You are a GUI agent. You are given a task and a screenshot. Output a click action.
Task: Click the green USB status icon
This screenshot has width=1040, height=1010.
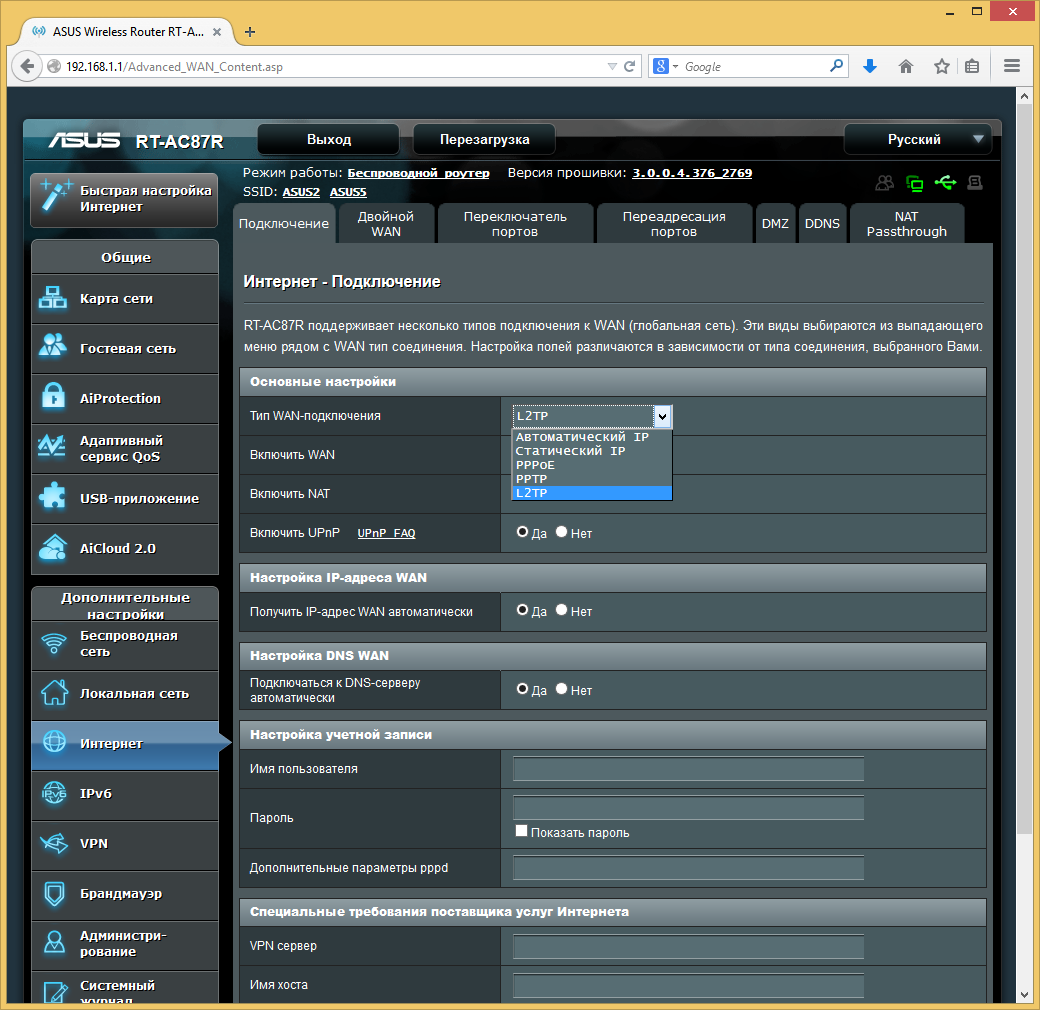point(945,182)
